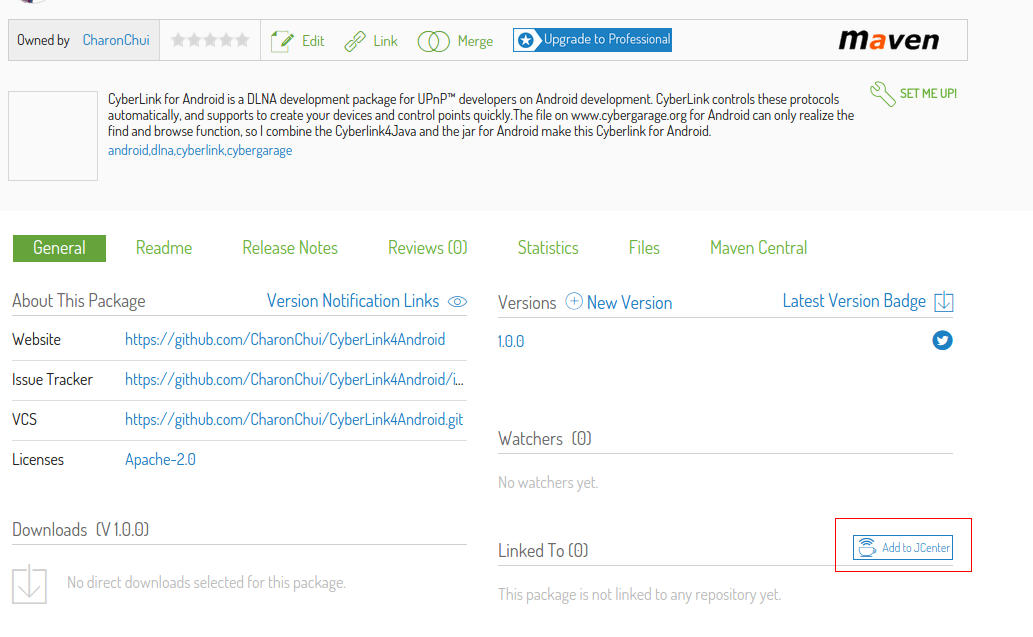Click the empty package avatar thumbnail

pyautogui.click(x=53, y=136)
